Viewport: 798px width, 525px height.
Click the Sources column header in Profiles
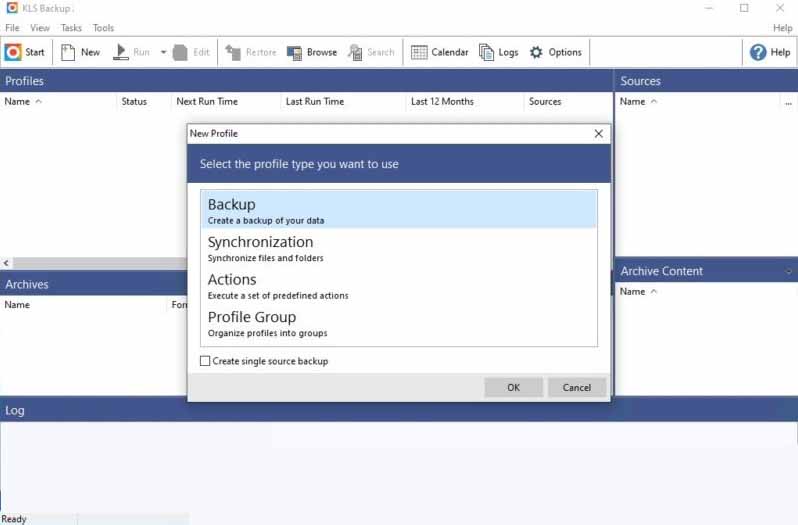(x=568, y=101)
